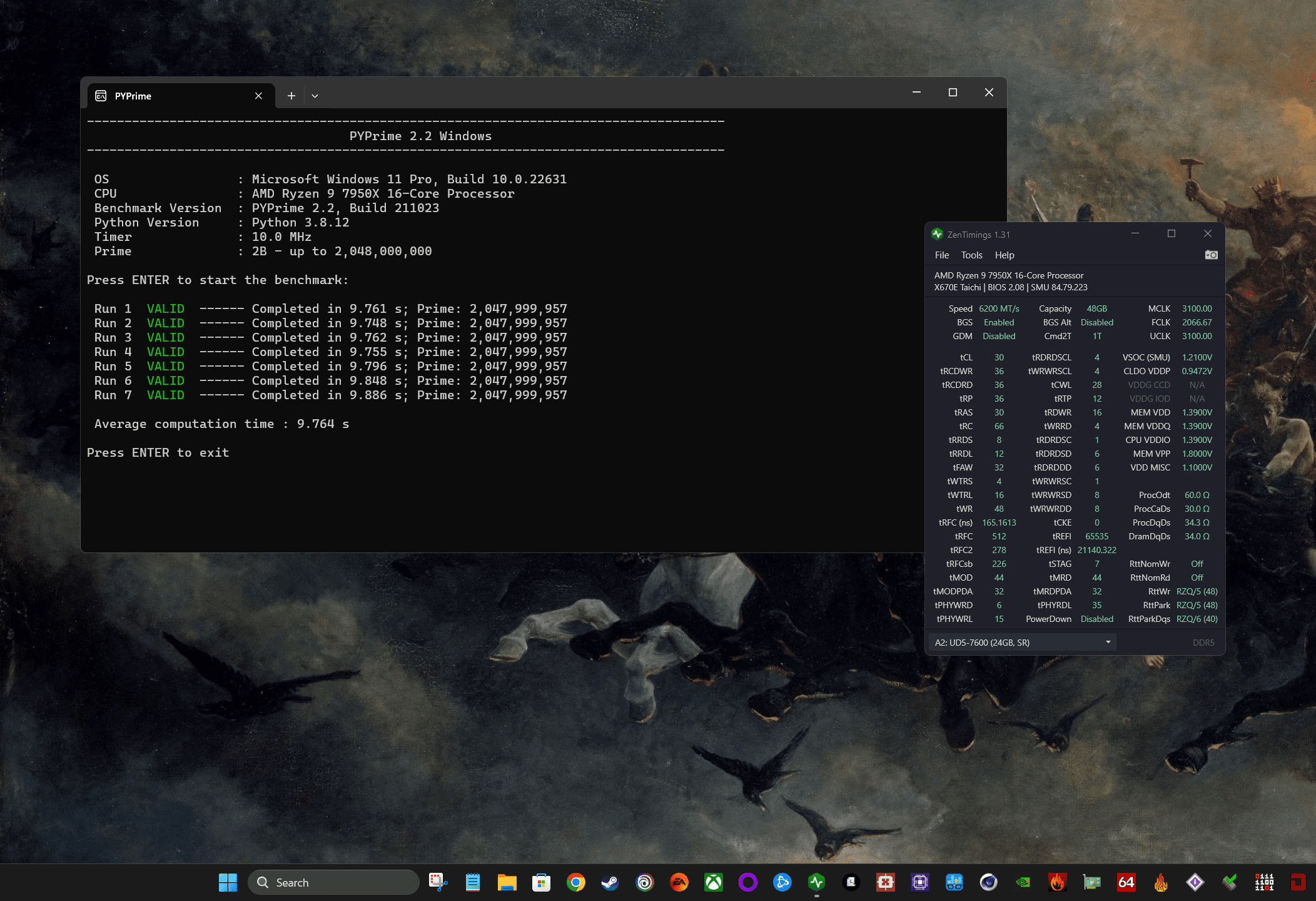Maximize the ZenTimings window
The width and height of the screenshot is (1316, 901).
click(x=1171, y=233)
